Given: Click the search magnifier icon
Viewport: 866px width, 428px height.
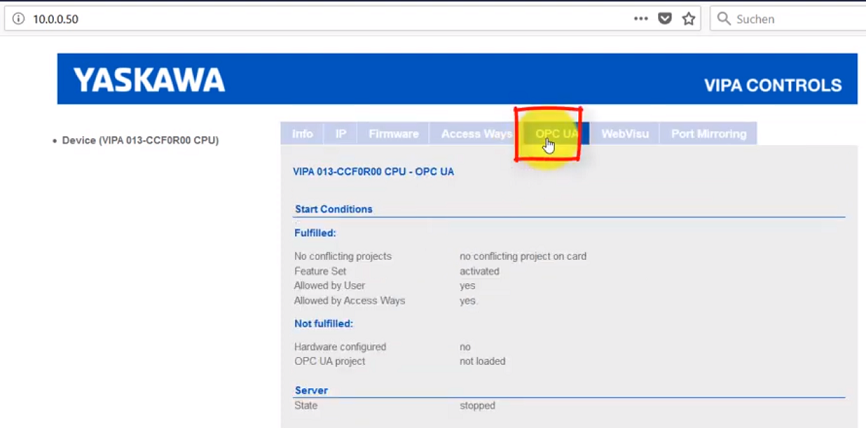Looking at the screenshot, I should pos(724,19).
